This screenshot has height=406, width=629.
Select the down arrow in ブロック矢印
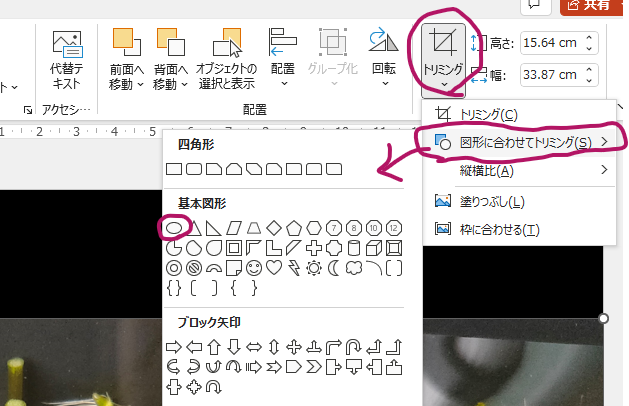coord(234,347)
